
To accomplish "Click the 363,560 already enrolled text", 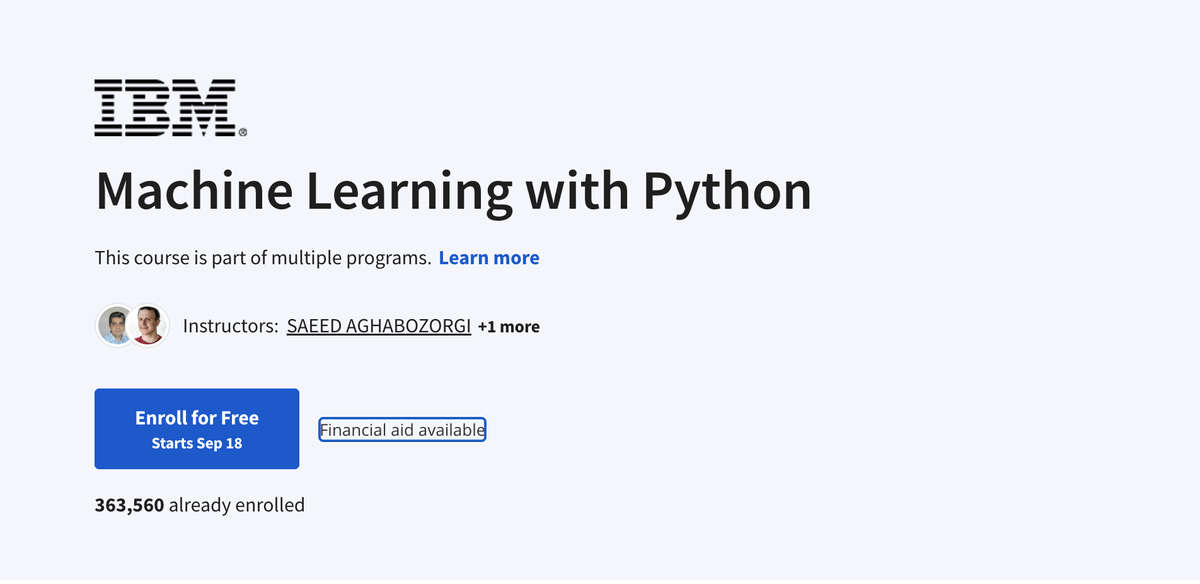I will pyautogui.click(x=199, y=504).
